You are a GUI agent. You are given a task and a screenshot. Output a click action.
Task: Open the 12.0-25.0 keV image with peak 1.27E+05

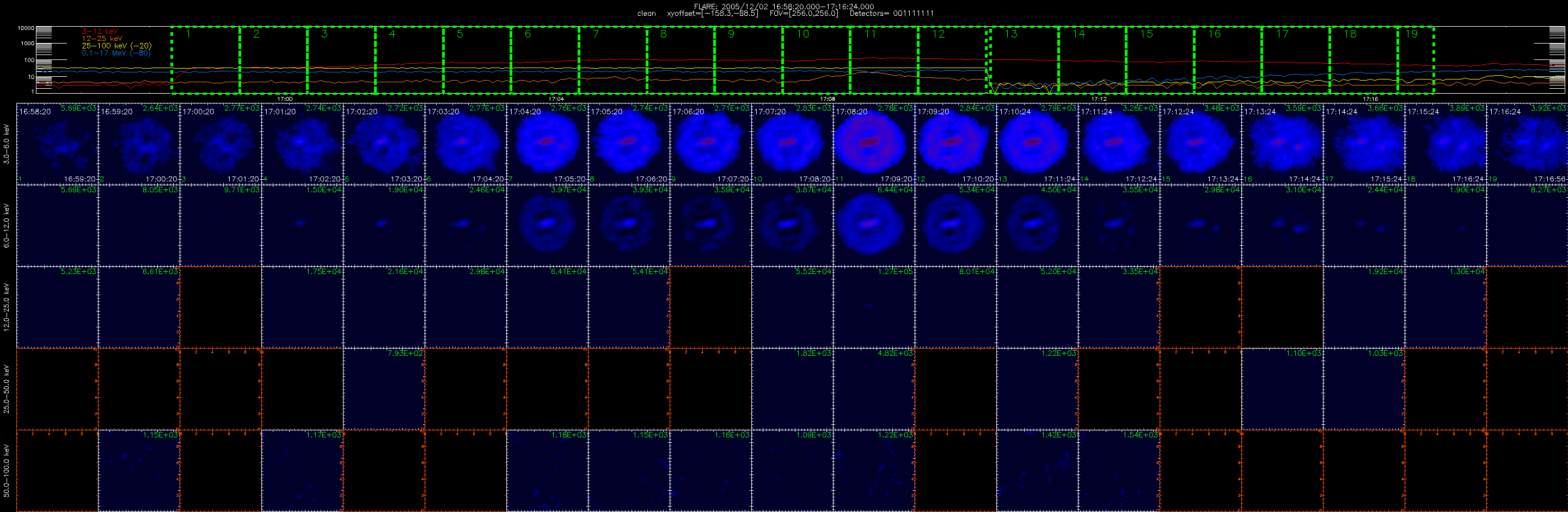[x=874, y=307]
